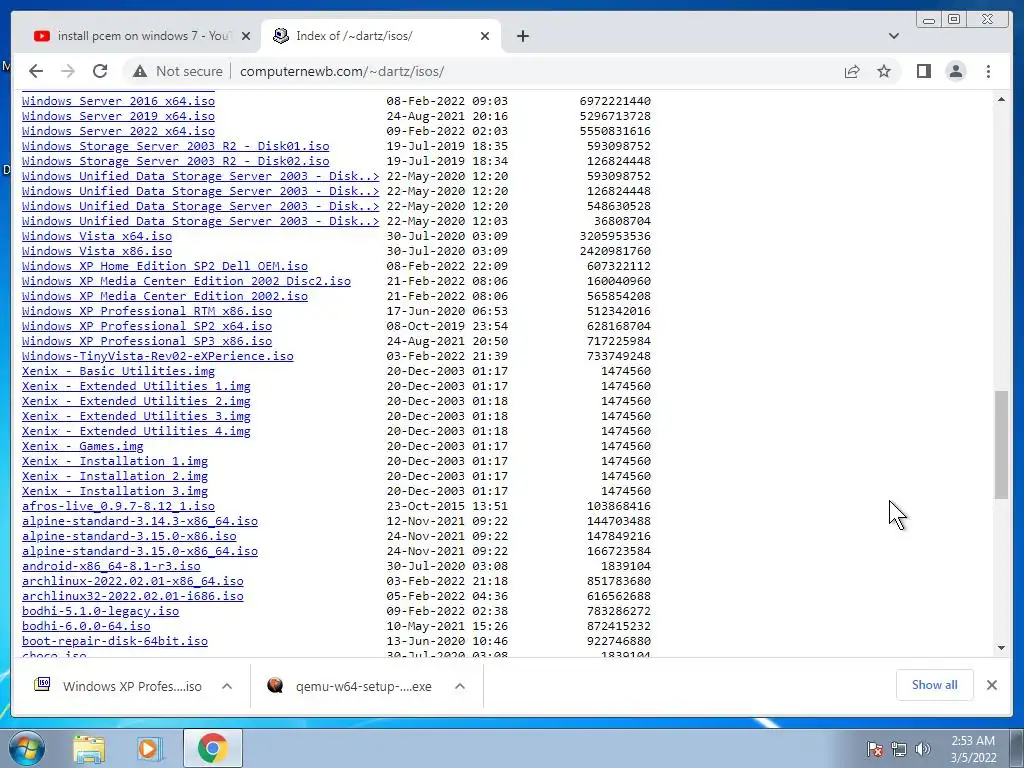1024x768 pixels.
Task: Share this page via share icon
Action: [852, 71]
